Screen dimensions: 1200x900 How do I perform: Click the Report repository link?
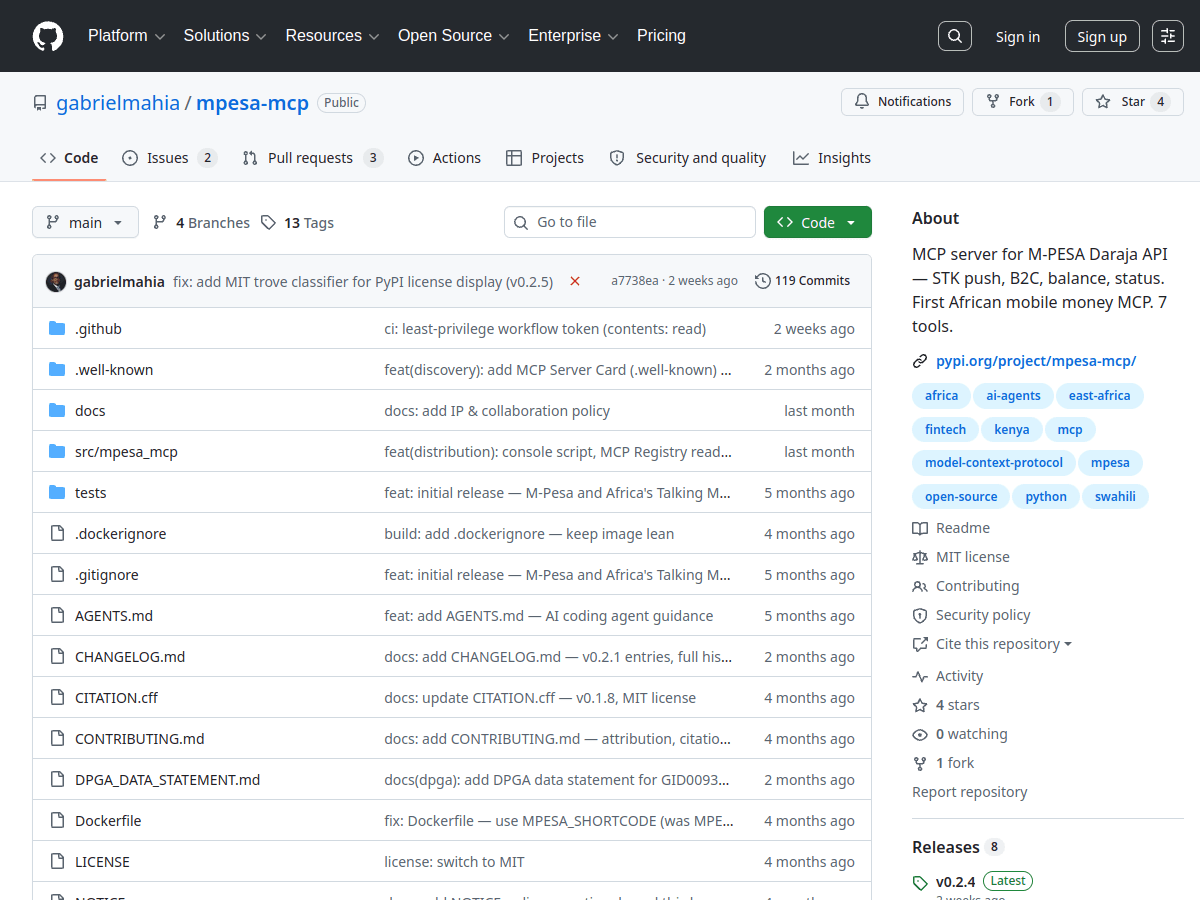coord(970,792)
